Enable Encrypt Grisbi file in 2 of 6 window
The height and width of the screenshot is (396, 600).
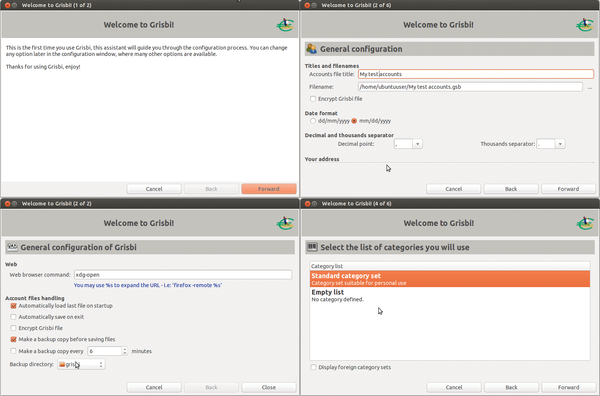(x=313, y=99)
